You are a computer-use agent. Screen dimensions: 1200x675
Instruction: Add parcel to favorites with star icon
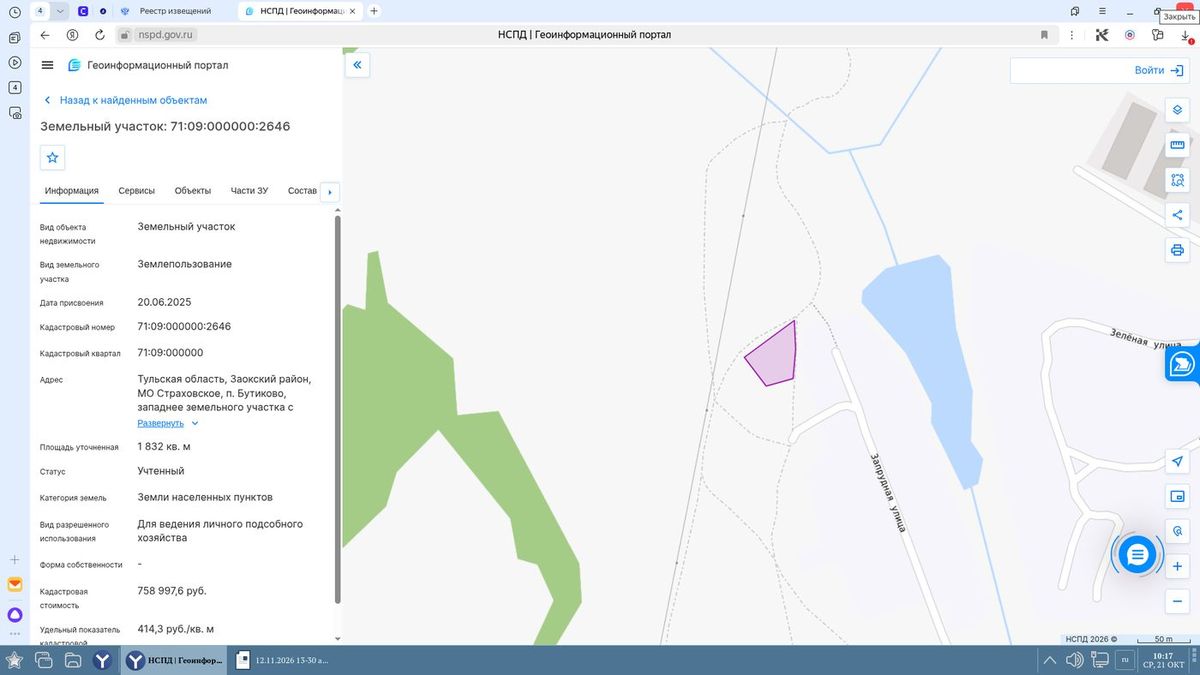(53, 157)
